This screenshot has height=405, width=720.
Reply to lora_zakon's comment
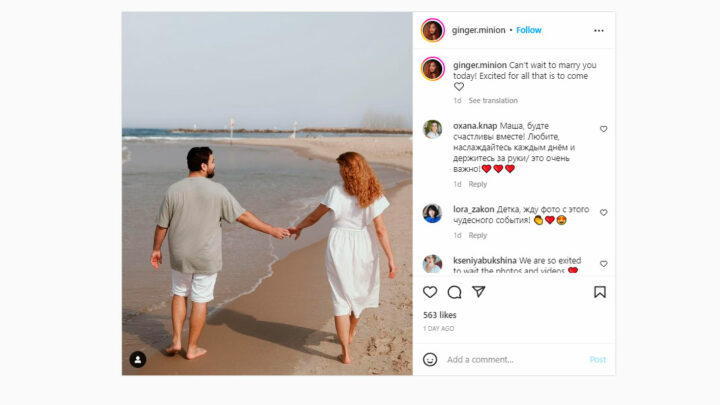[478, 236]
